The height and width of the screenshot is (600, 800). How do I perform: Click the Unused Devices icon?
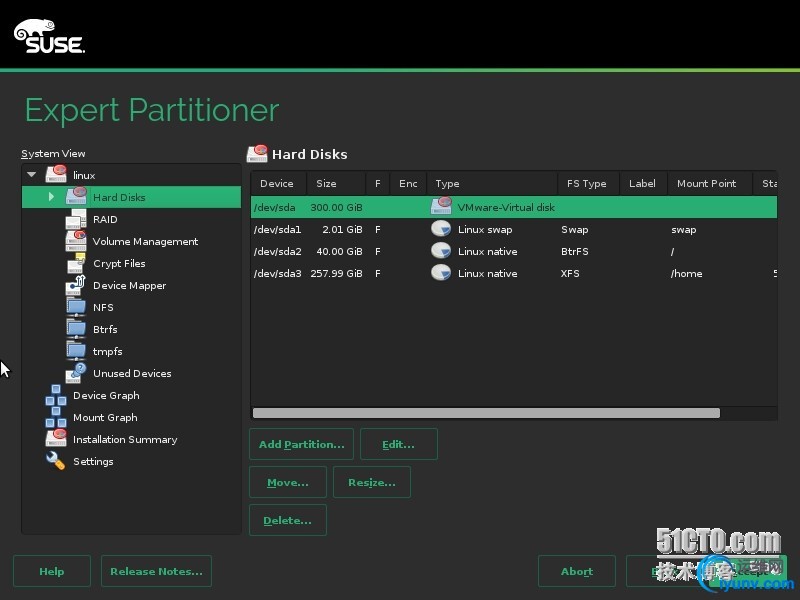(x=76, y=373)
